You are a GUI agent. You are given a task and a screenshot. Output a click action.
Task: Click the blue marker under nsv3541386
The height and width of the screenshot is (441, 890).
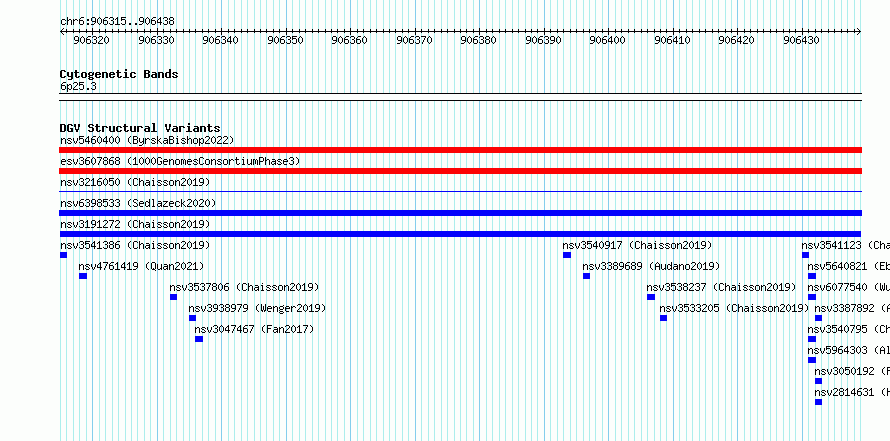pos(63,255)
